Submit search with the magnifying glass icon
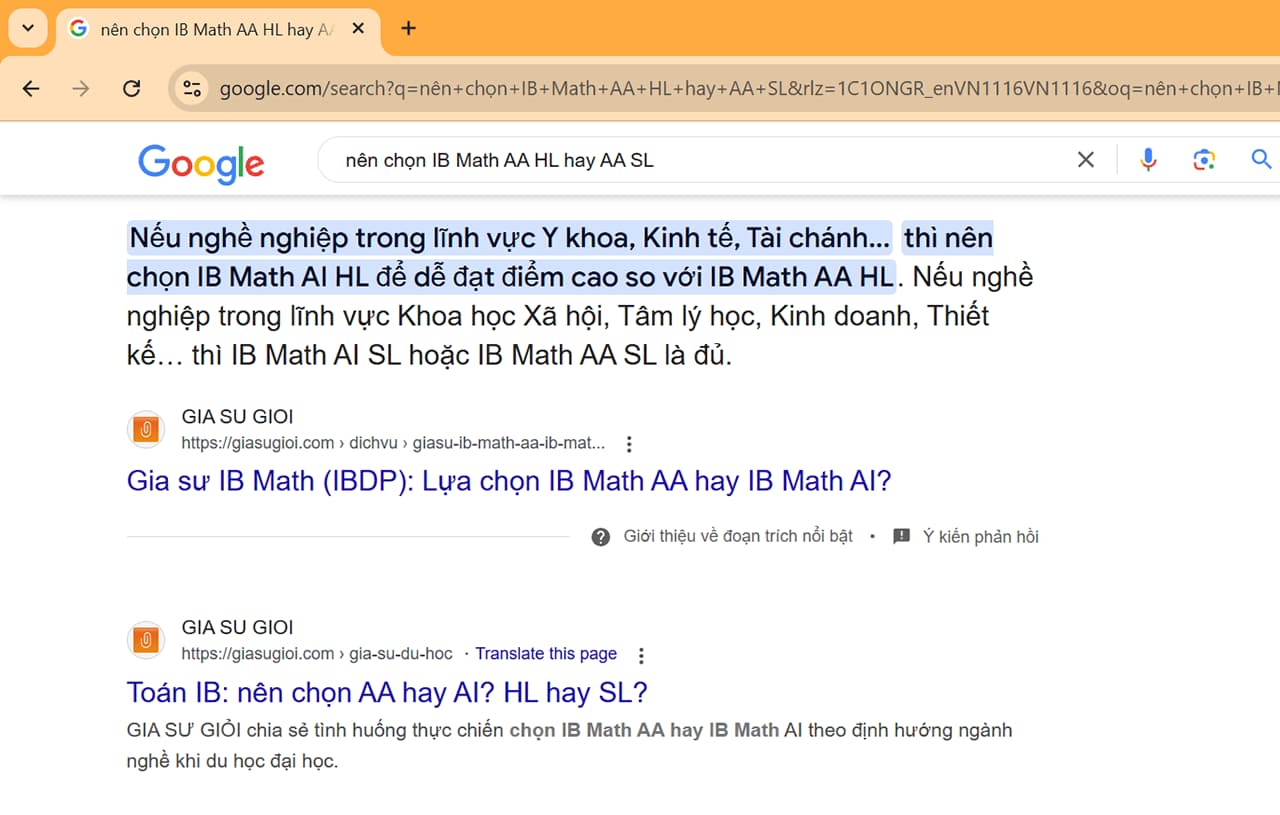Viewport: 1280px width, 815px height. 1261,159
